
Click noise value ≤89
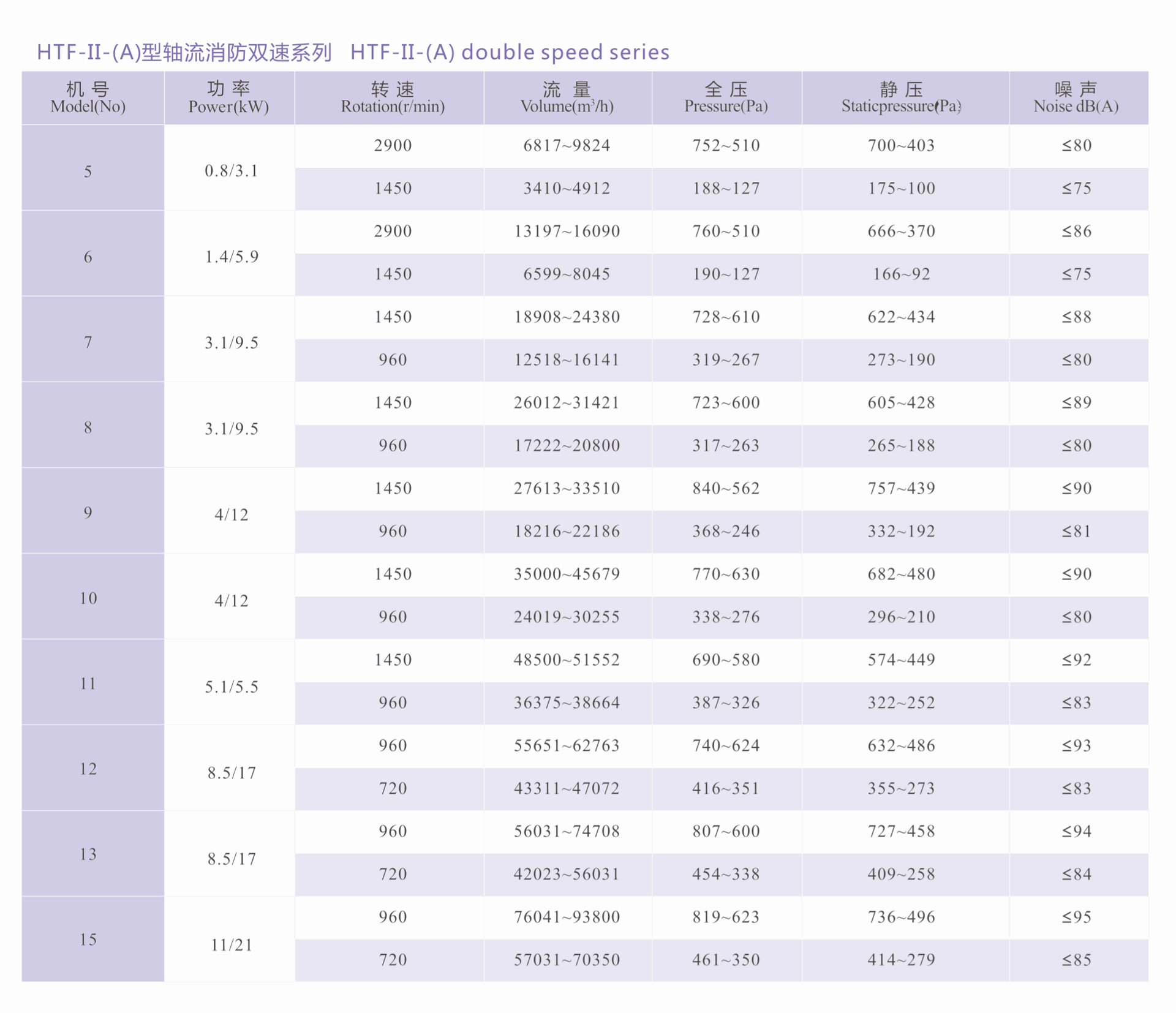click(1077, 403)
